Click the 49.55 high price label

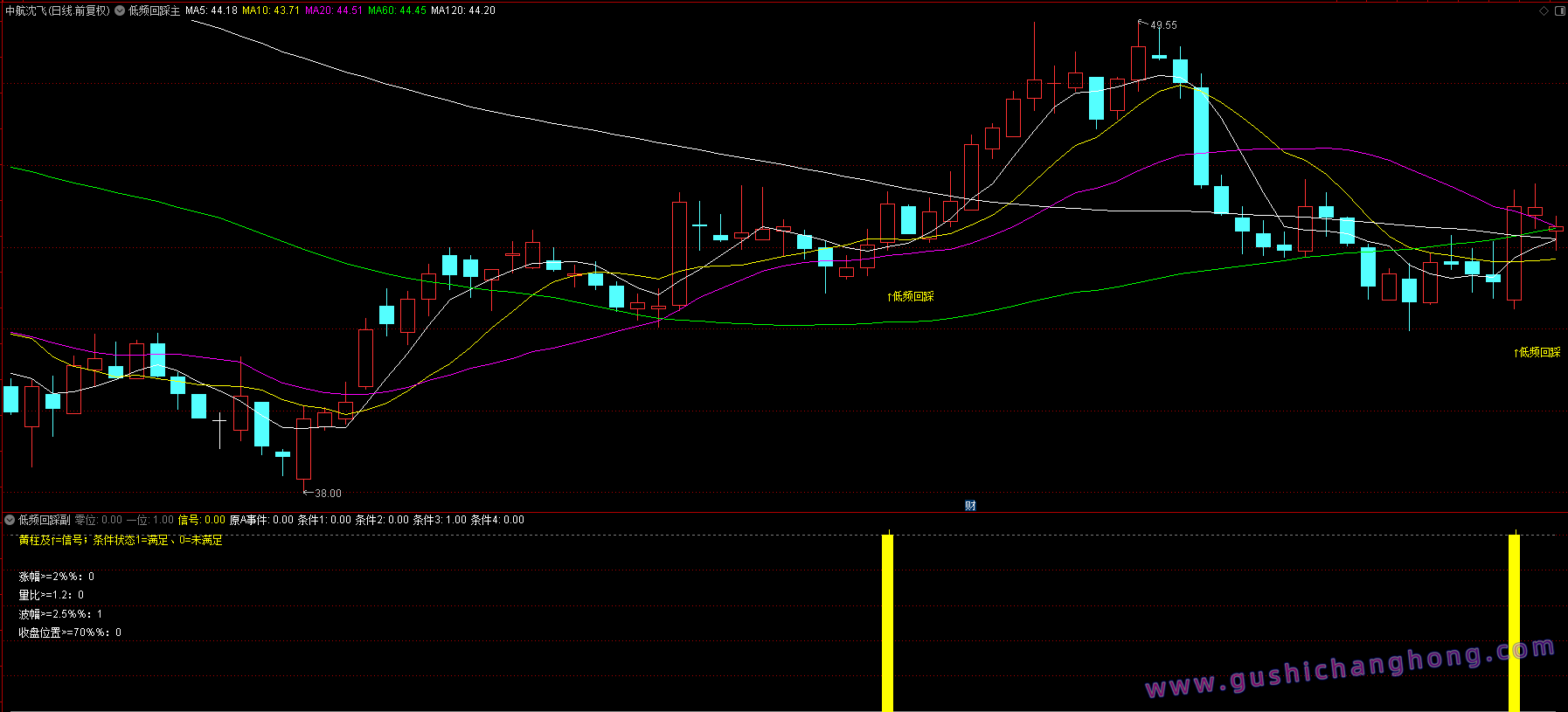click(x=1163, y=25)
